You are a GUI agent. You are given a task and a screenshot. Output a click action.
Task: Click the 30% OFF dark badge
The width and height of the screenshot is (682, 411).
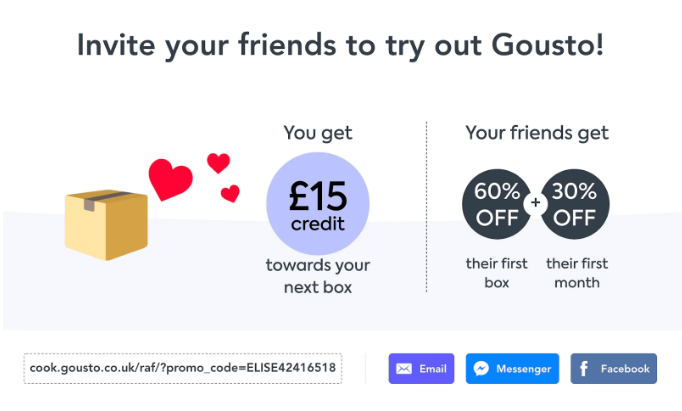pyautogui.click(x=575, y=203)
